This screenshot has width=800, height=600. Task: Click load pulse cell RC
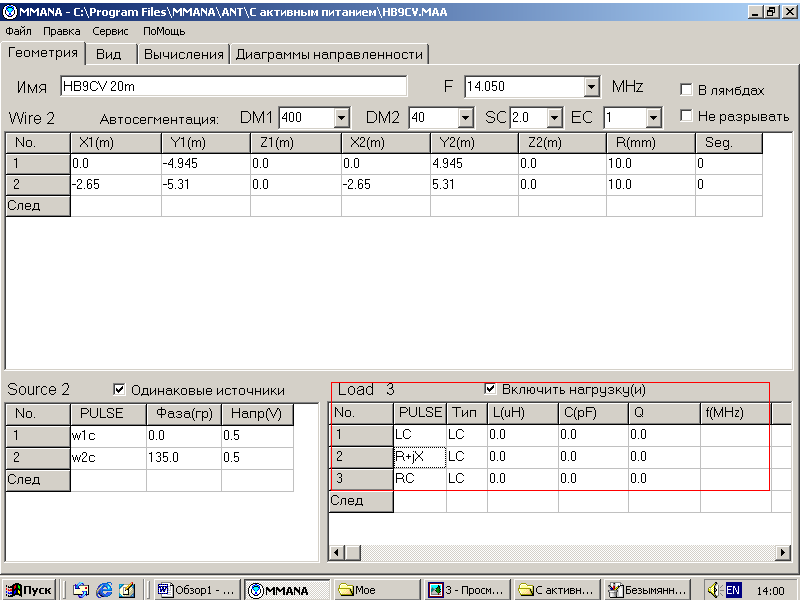coord(420,479)
